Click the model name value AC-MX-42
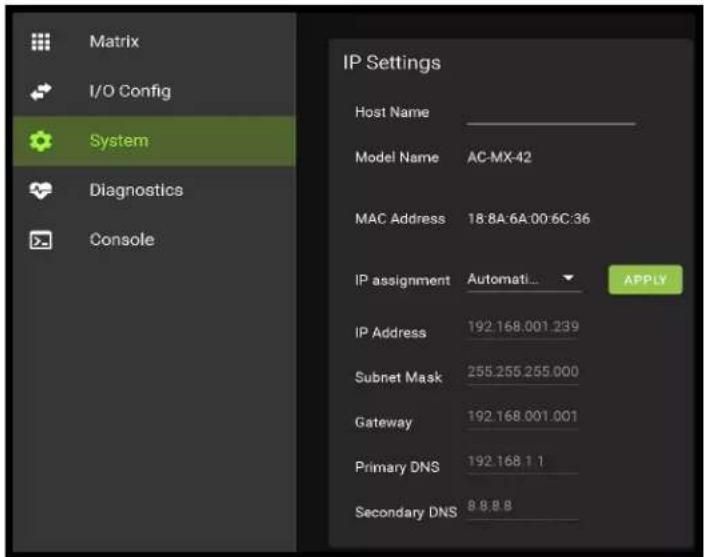Viewport: 704px width, 557px height. point(499,158)
